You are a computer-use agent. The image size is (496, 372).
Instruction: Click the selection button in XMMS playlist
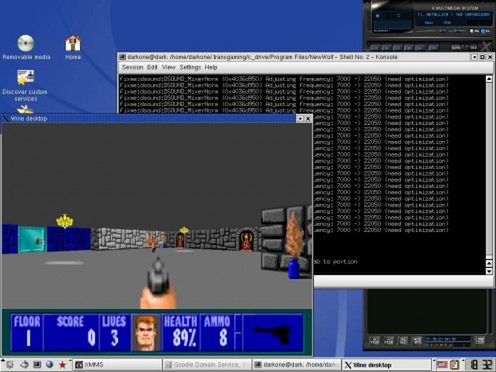coord(404,340)
